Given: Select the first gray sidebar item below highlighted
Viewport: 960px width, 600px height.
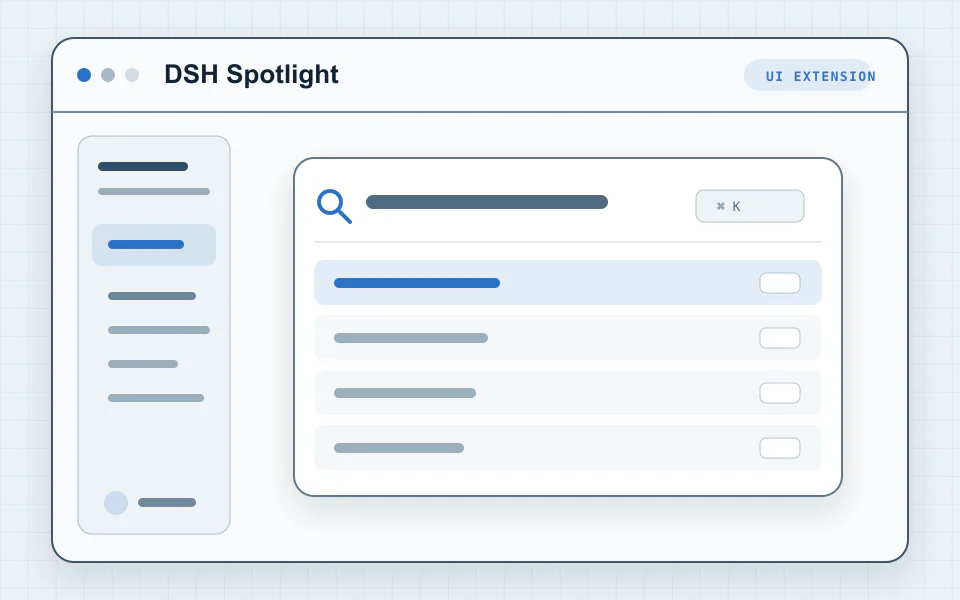Looking at the screenshot, I should pyautogui.click(x=152, y=296).
